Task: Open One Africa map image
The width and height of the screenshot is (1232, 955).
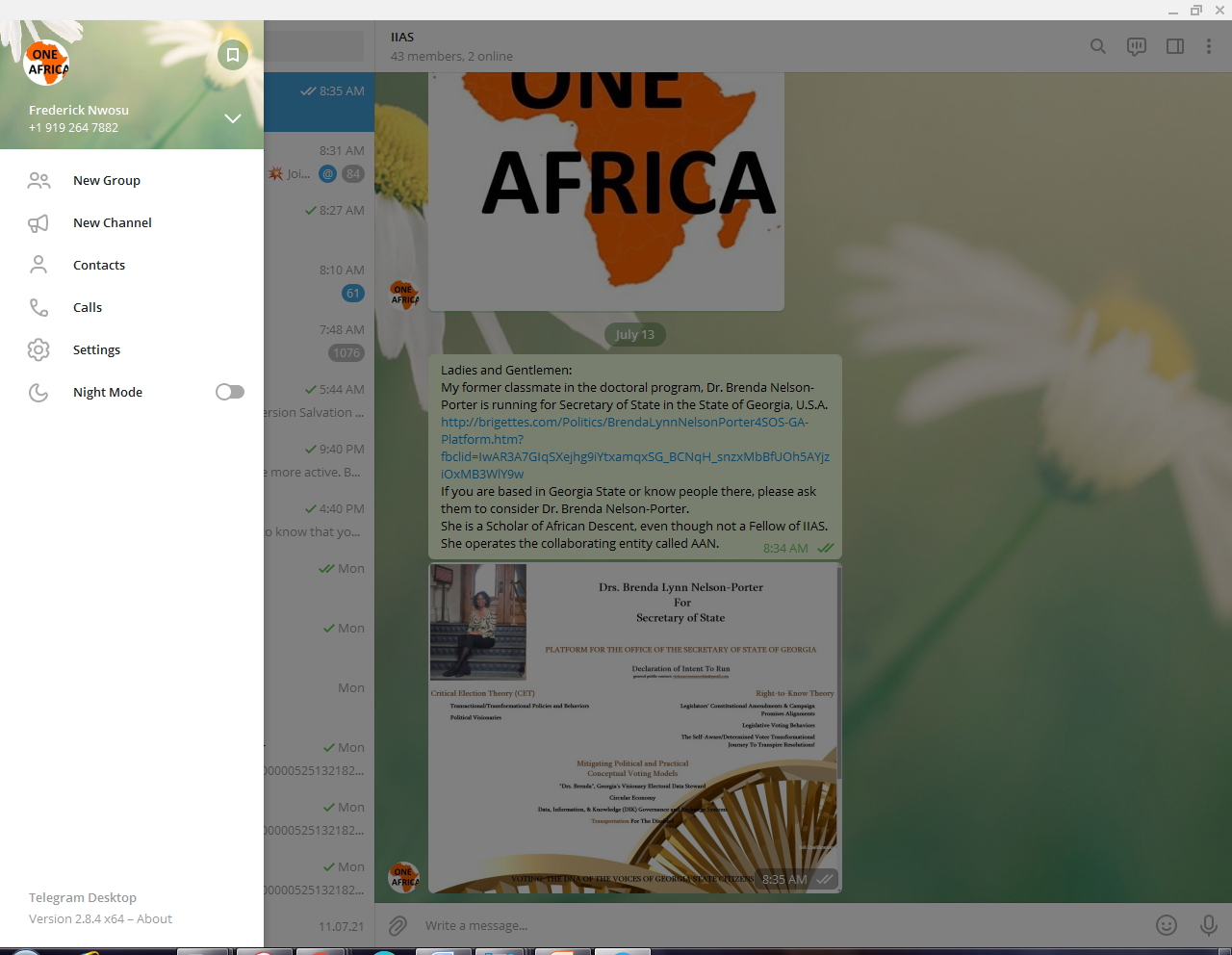Action: (606, 191)
